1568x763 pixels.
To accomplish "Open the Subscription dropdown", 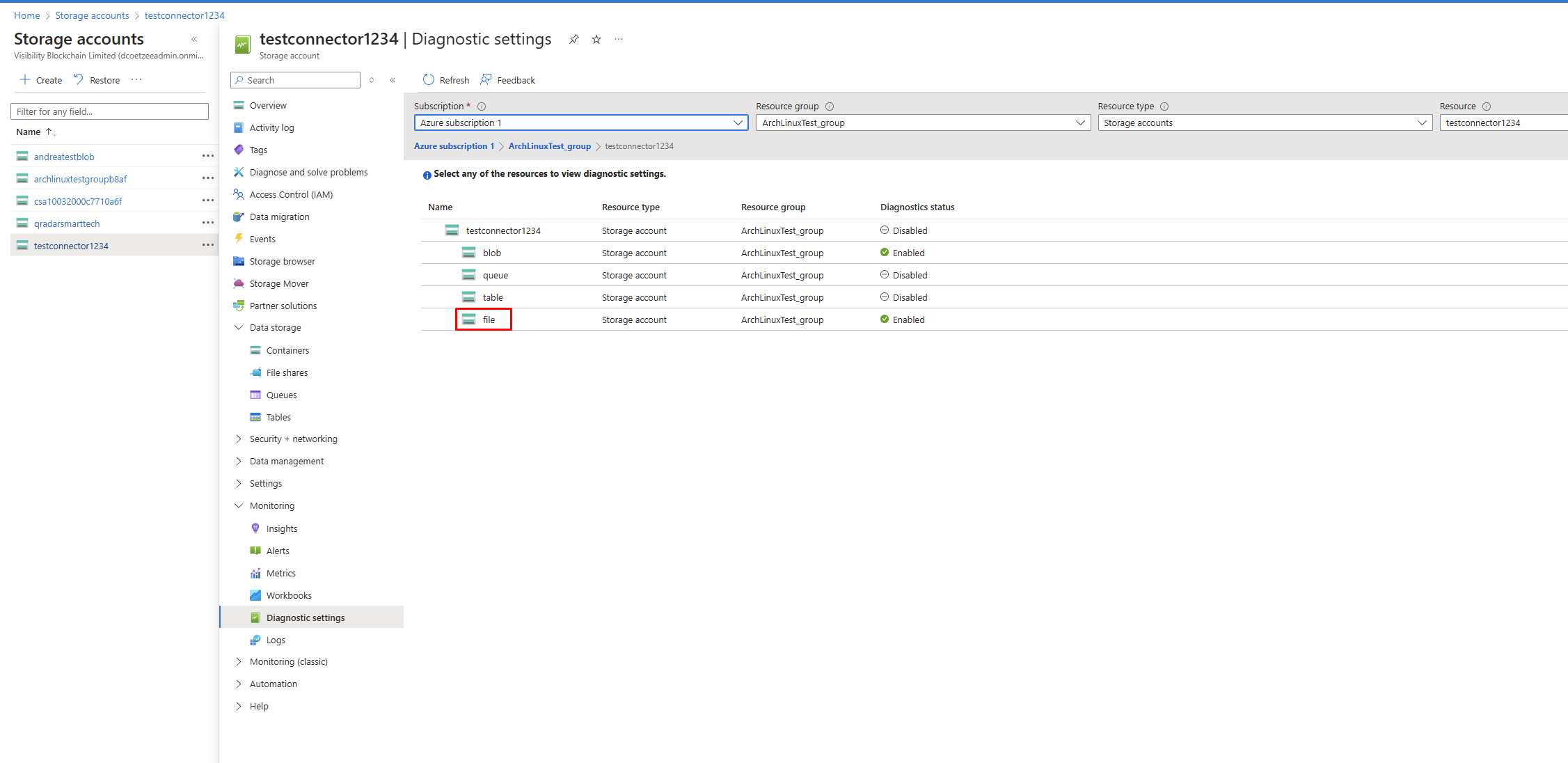I will 580,123.
